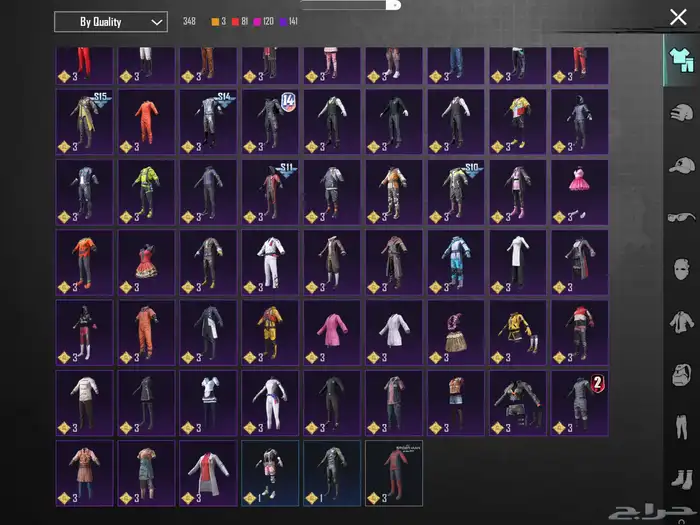This screenshot has height=525, width=700.
Task: Close the inventory screen
Action: coord(678,17)
